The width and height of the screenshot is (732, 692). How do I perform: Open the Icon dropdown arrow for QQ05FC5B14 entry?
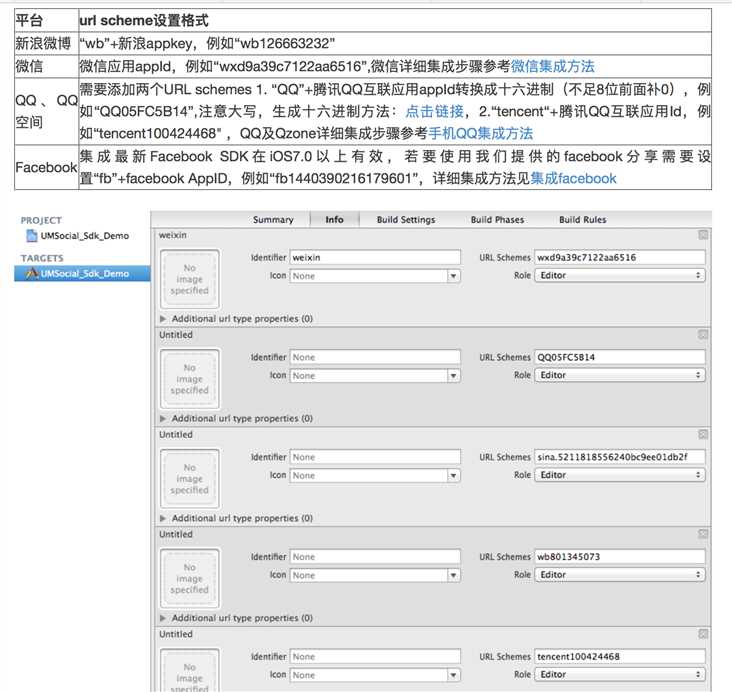[453, 376]
